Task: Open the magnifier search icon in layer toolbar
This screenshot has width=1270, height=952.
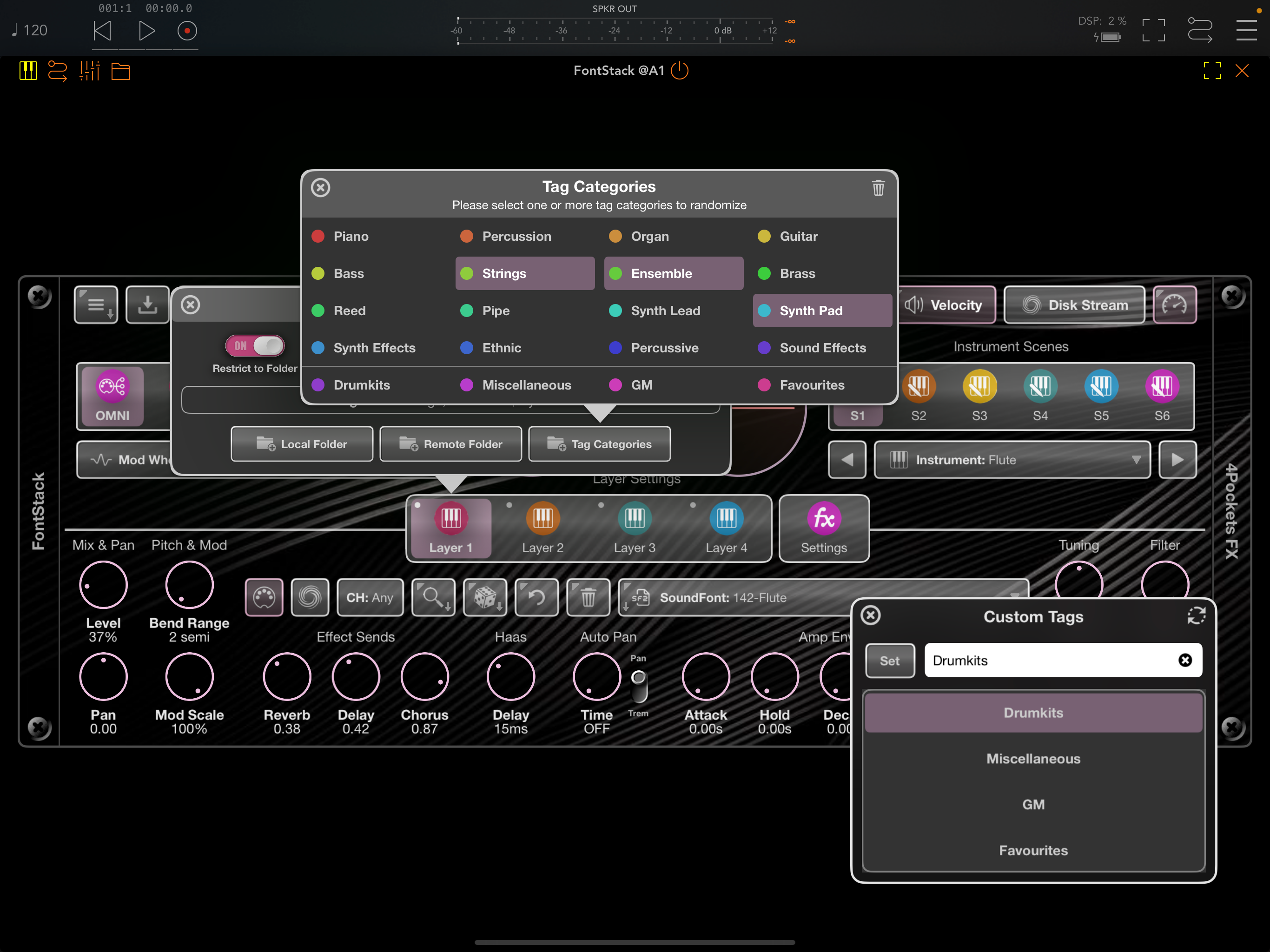Action: tap(433, 597)
